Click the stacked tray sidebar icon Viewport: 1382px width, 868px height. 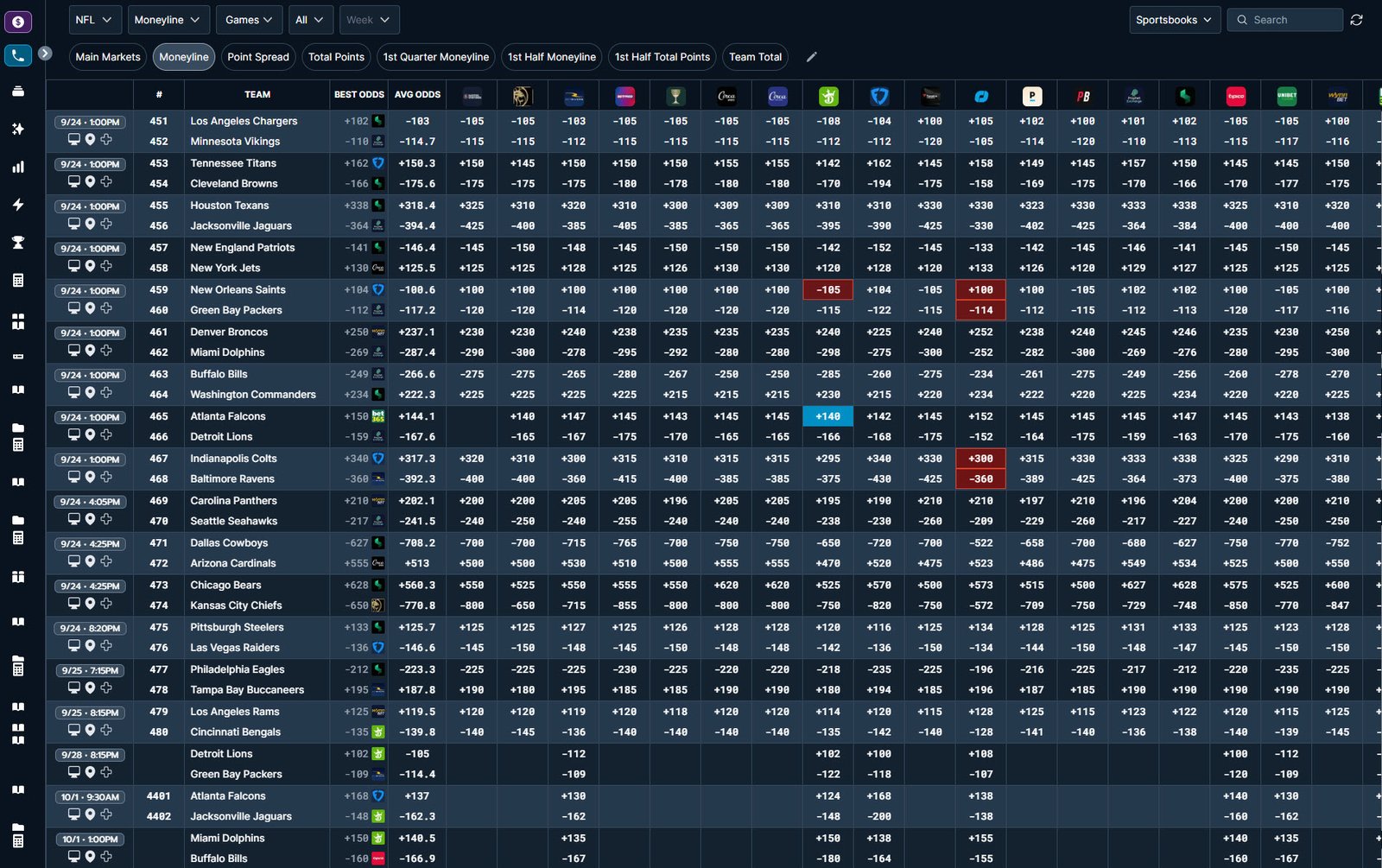[18, 91]
